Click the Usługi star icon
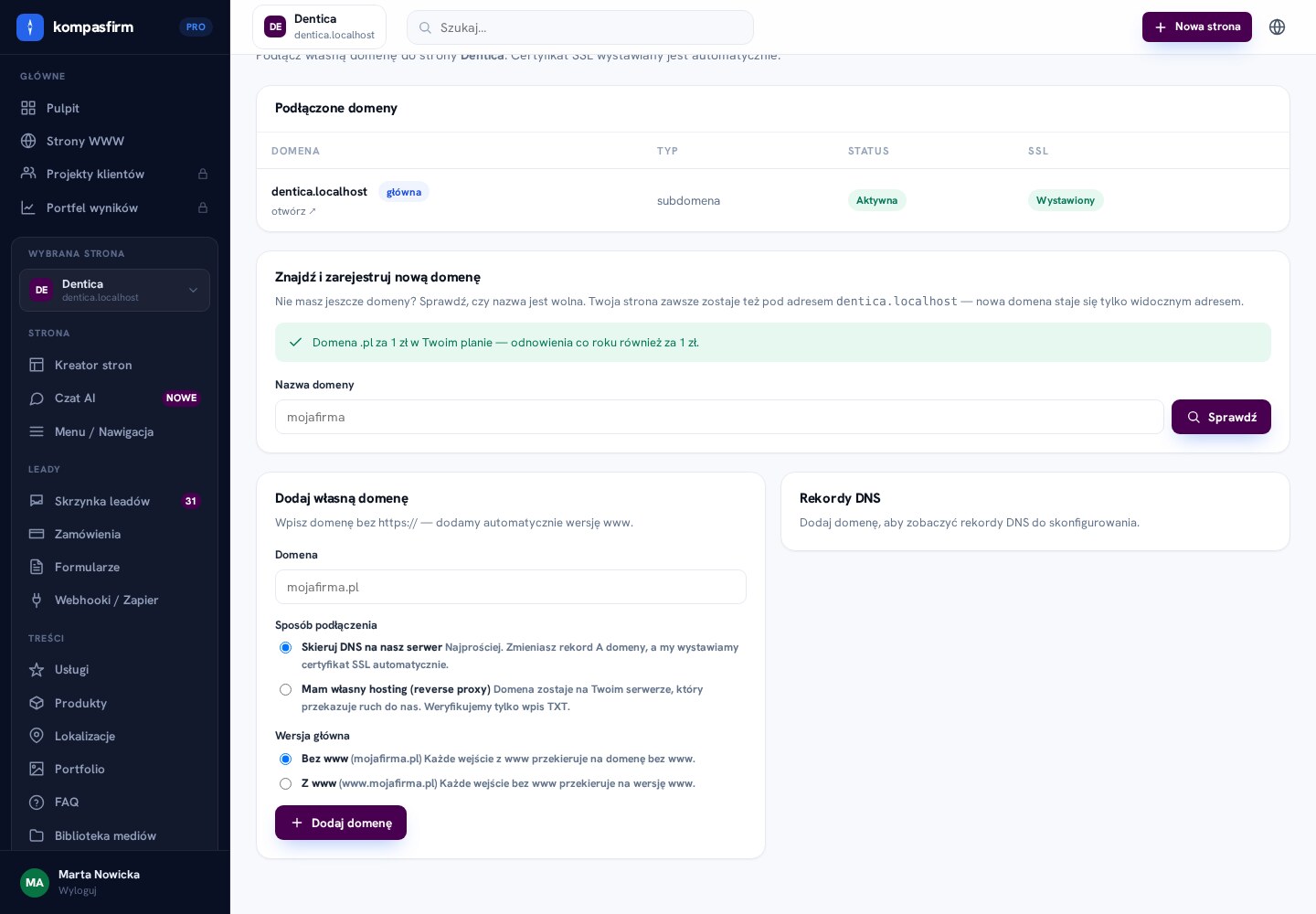 click(x=37, y=670)
